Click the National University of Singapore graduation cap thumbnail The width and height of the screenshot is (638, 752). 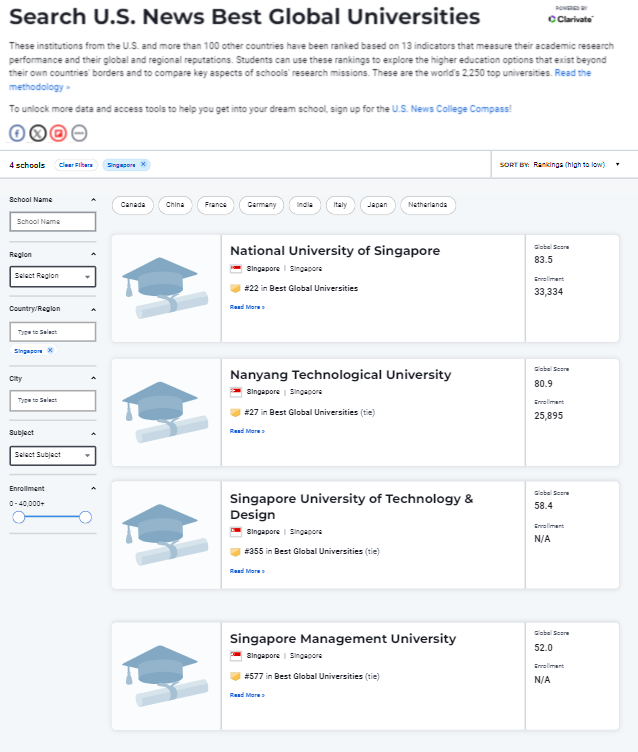[165, 288]
